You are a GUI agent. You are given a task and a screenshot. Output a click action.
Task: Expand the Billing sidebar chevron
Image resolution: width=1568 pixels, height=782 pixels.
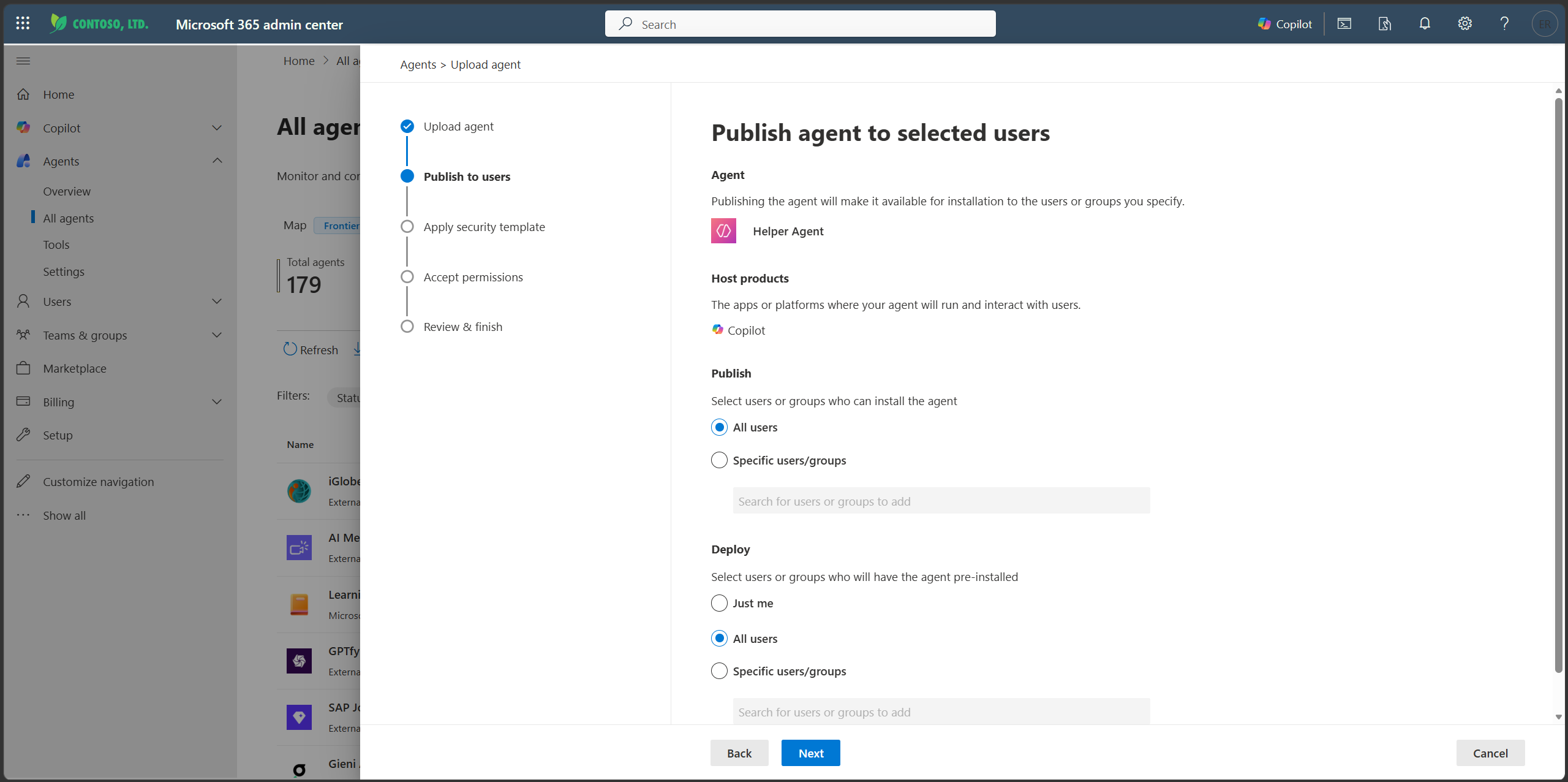(x=217, y=401)
